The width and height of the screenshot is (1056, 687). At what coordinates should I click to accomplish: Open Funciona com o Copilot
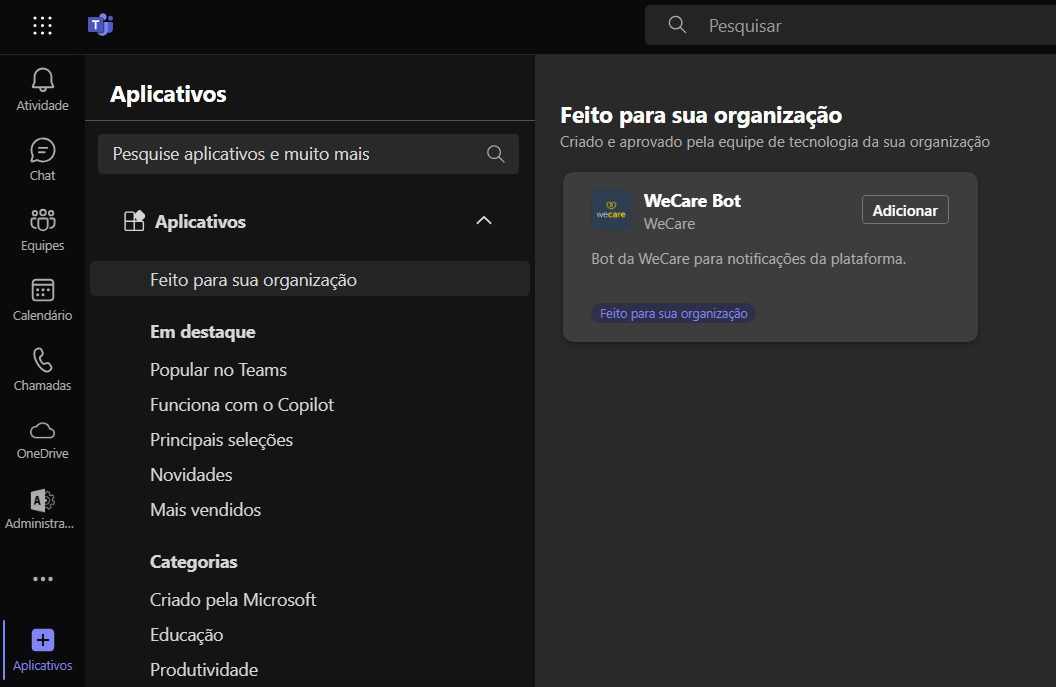pyautogui.click(x=242, y=405)
